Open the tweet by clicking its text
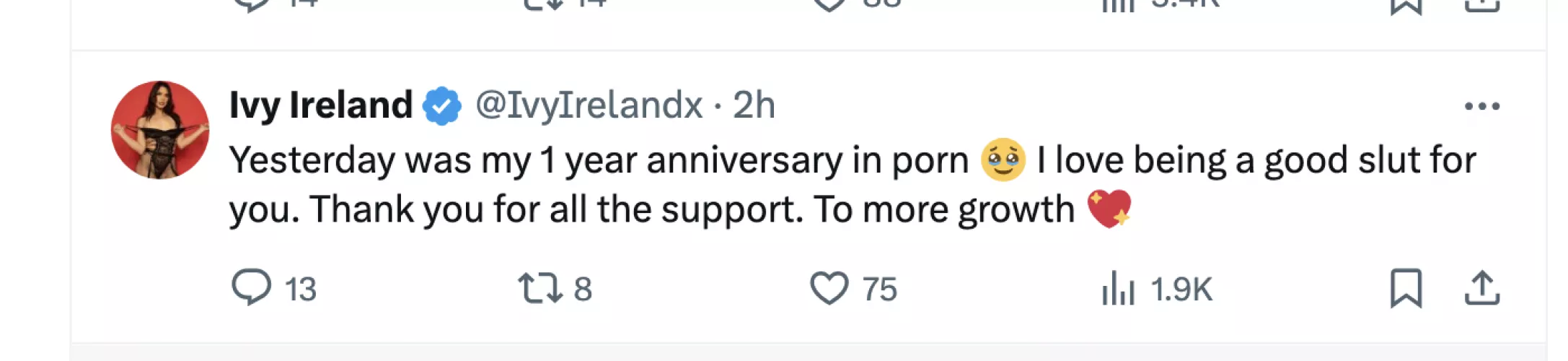1568x361 pixels. click(649, 209)
